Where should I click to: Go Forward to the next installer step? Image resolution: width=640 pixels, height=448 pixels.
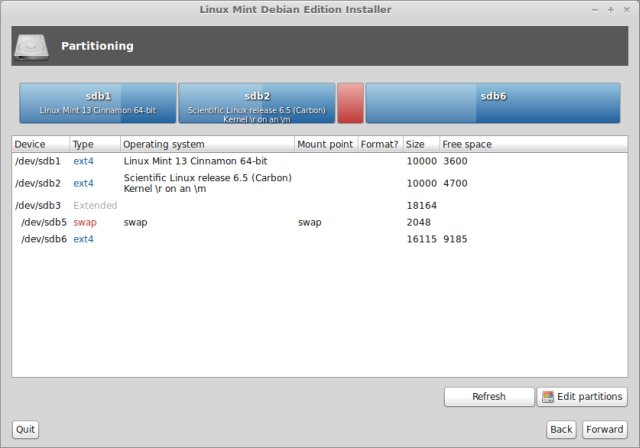tap(604, 430)
